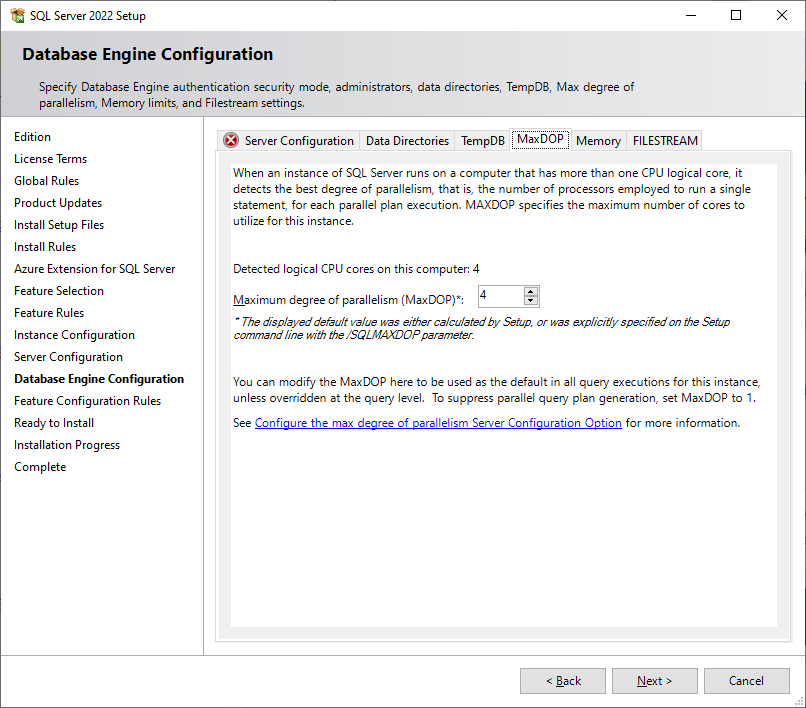Go back using the Back button

click(x=563, y=681)
